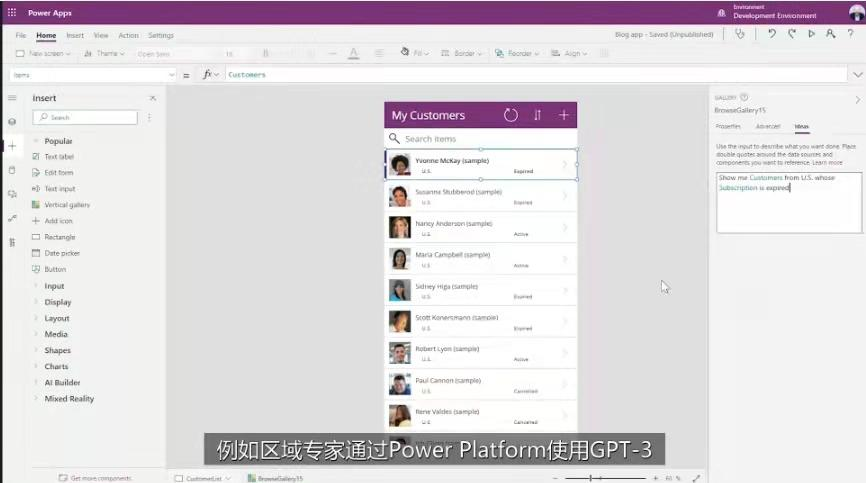The height and width of the screenshot is (483, 866).
Task: Open the Theme dropdown
Action: pyautogui.click(x=104, y=54)
